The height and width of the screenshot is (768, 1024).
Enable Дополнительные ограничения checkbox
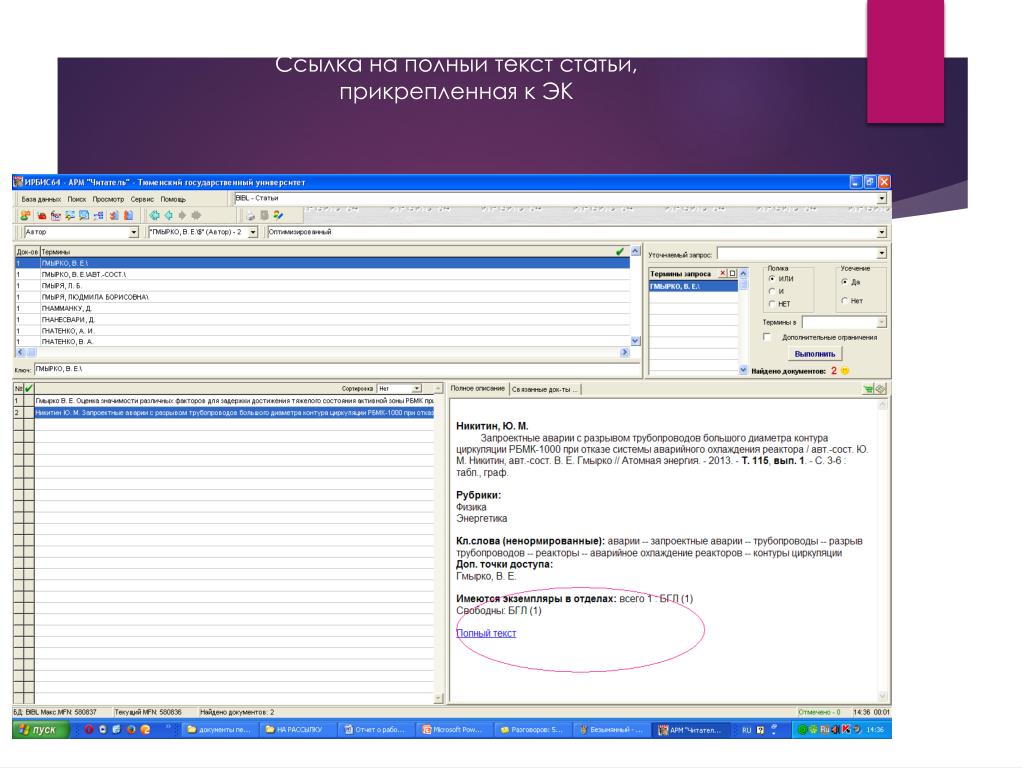click(767, 337)
